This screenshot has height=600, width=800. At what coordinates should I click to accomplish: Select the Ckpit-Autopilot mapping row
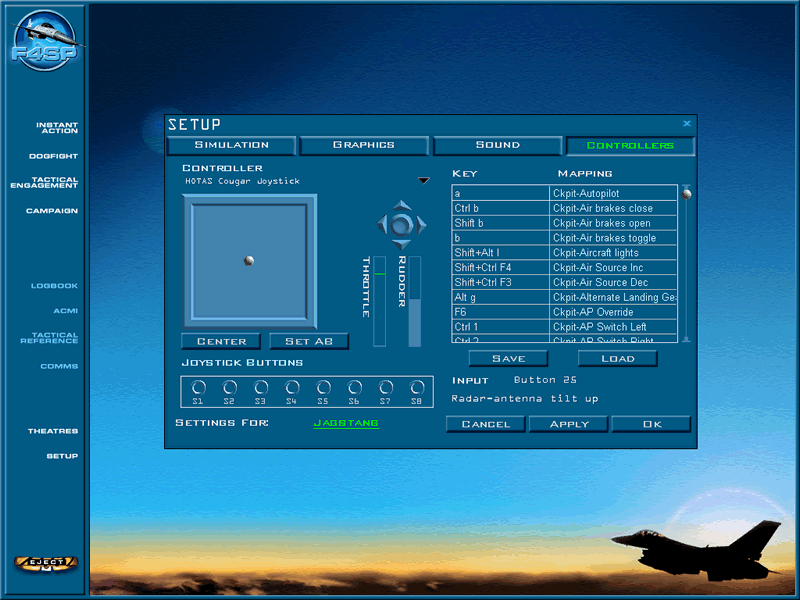coord(614,193)
